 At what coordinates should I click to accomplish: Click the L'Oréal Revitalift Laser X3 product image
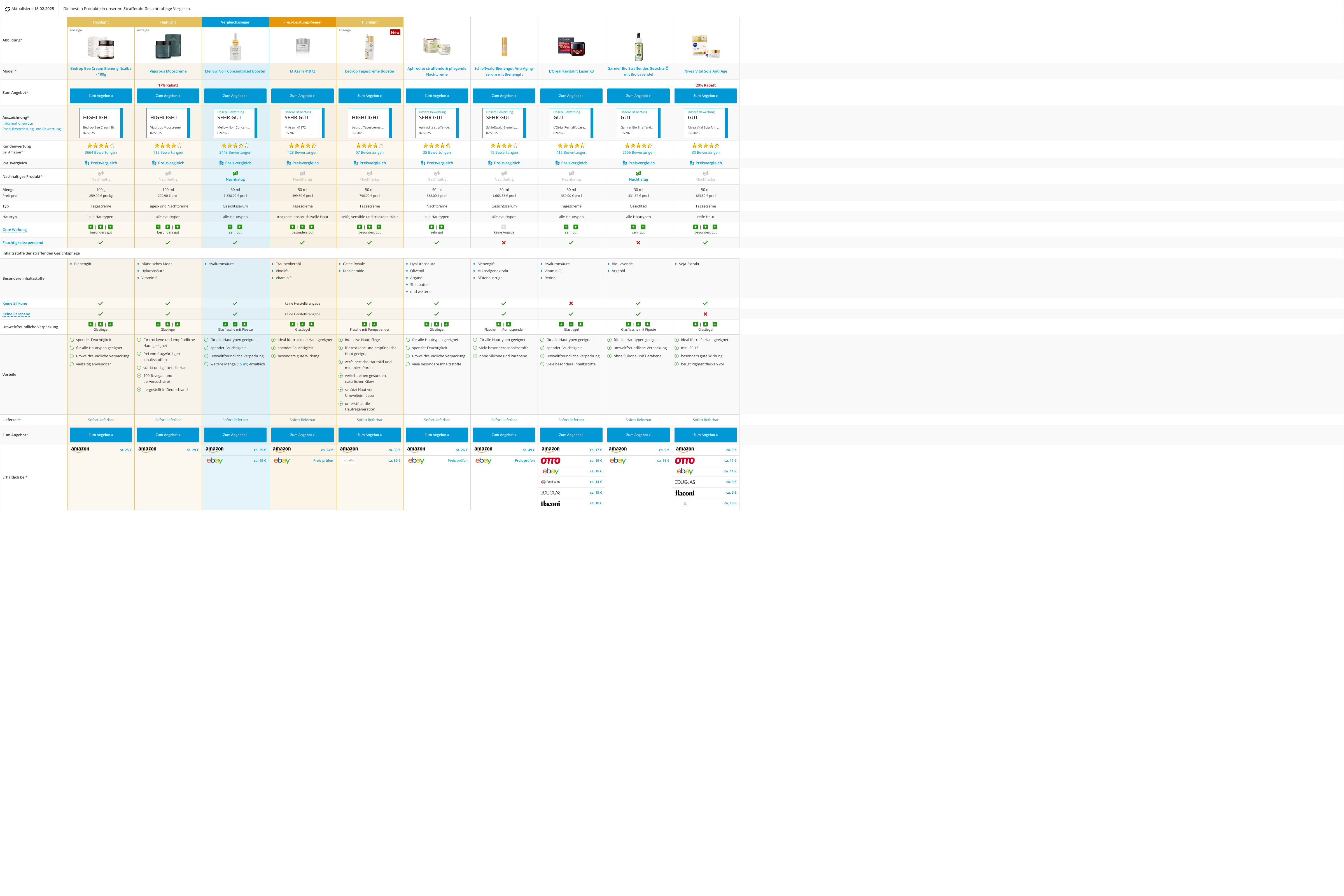click(x=571, y=47)
